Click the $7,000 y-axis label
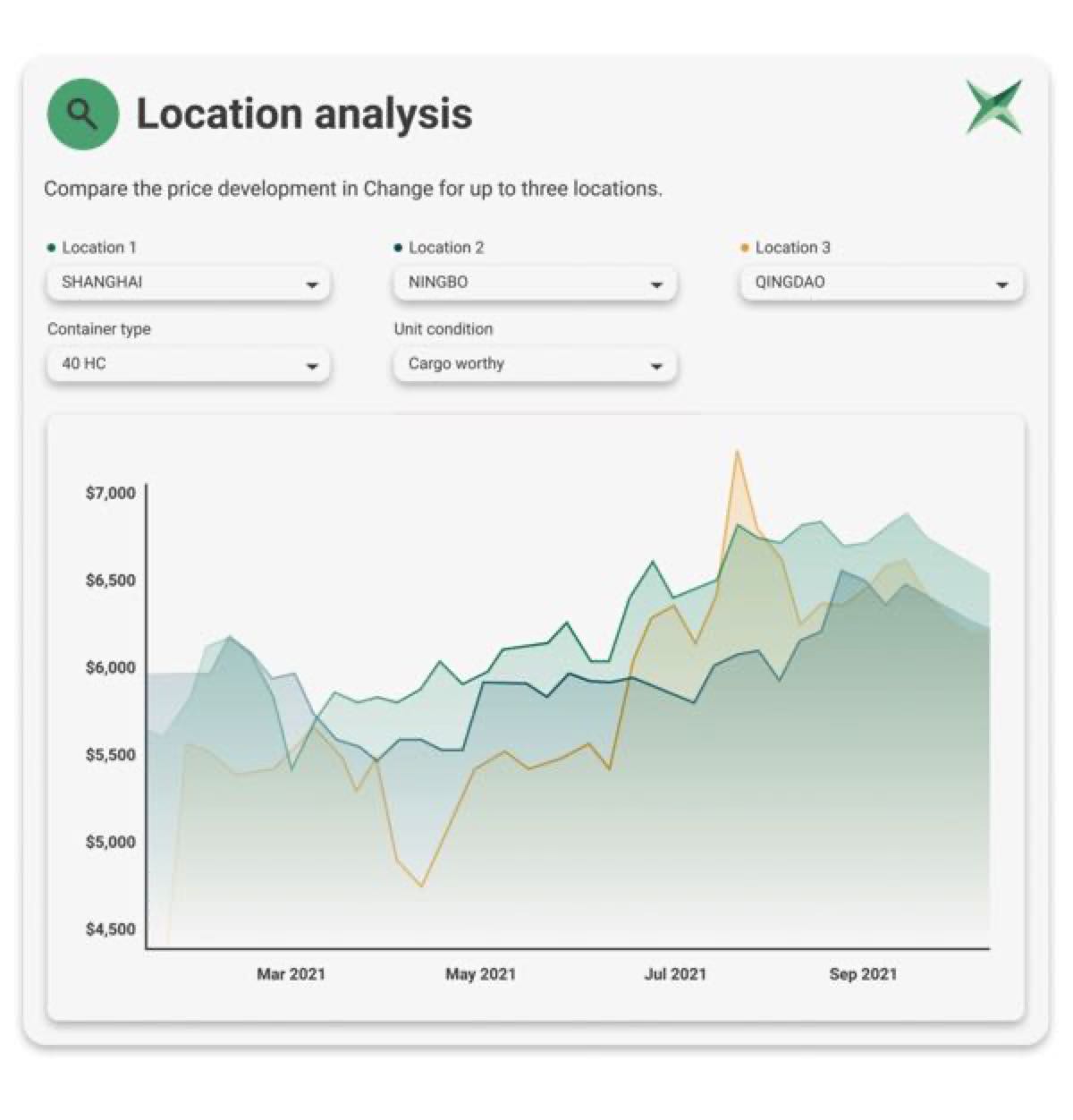This screenshot has height=1120, width=1073. (110, 493)
